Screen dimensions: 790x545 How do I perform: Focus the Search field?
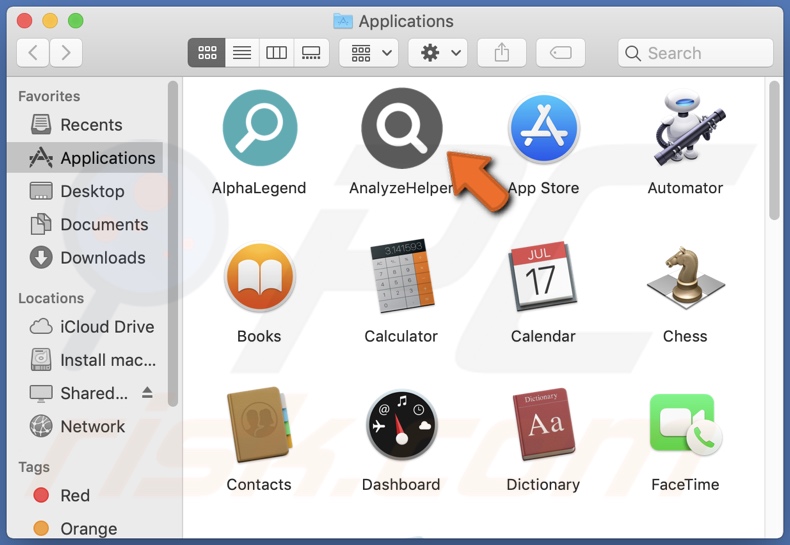[x=695, y=53]
